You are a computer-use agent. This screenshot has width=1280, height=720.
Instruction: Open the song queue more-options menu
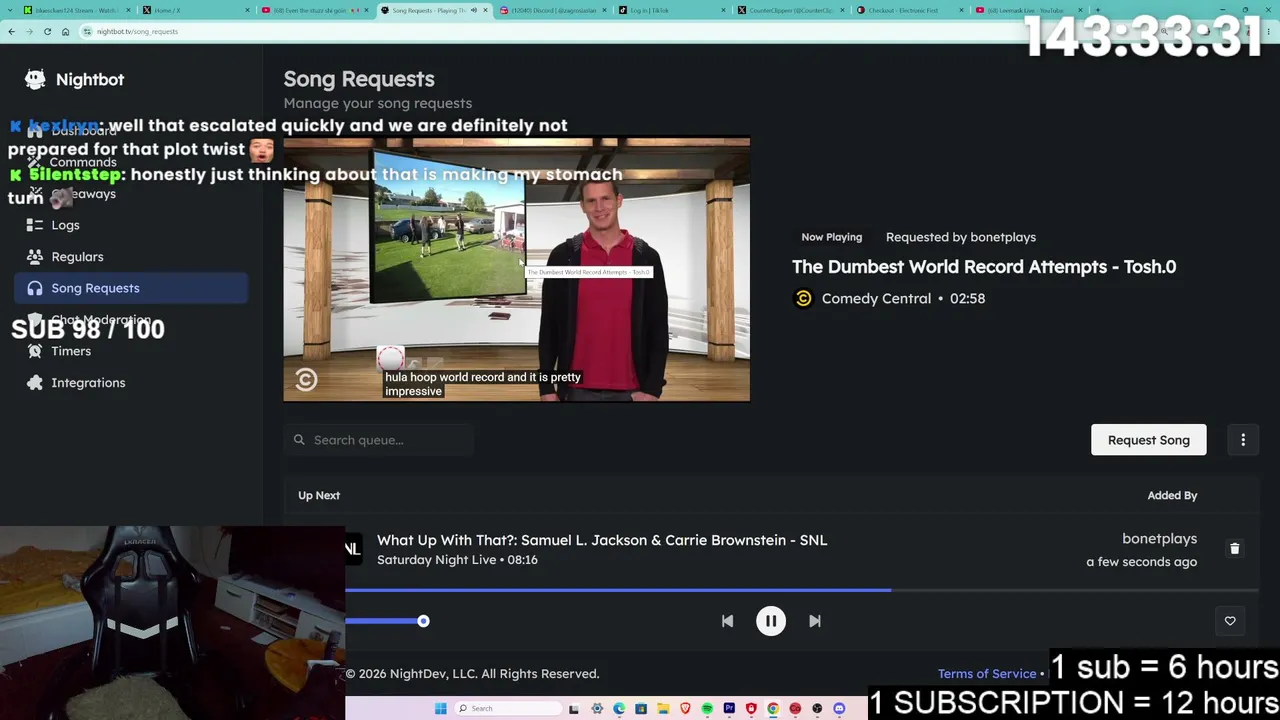click(x=1243, y=440)
